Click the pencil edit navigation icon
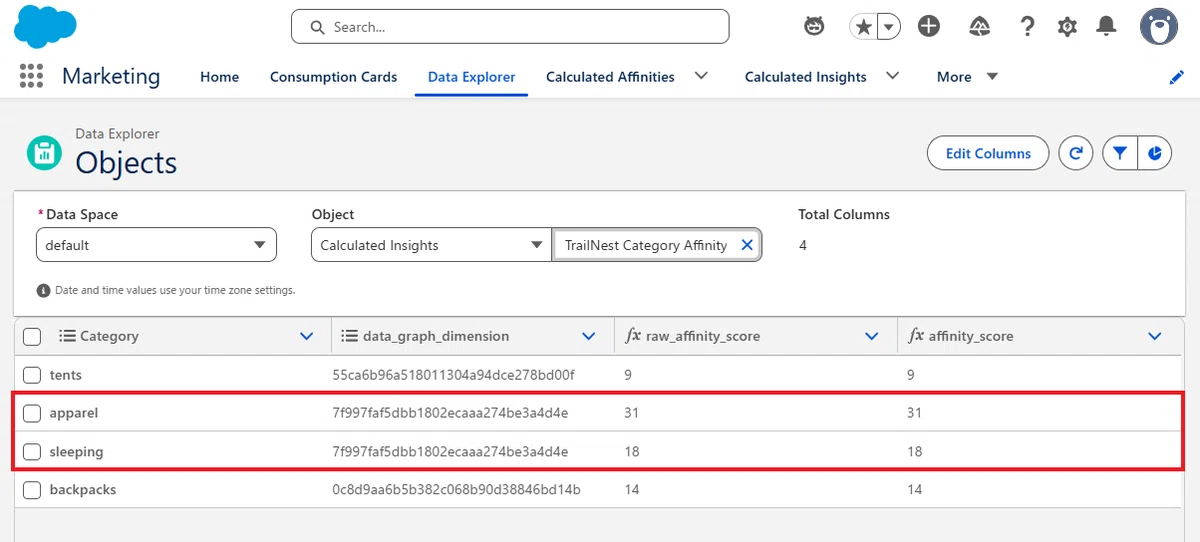This screenshot has height=542, width=1200. [x=1177, y=77]
